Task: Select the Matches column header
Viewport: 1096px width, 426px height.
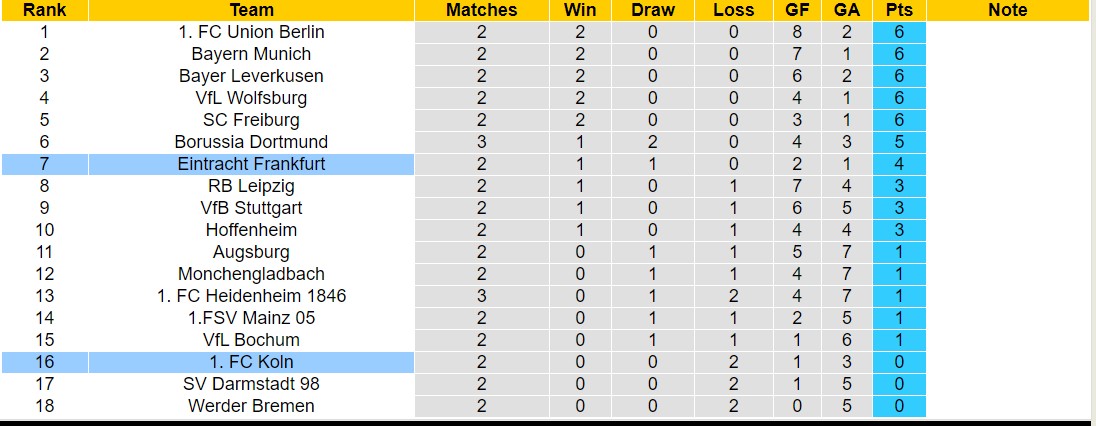Action: 482,10
